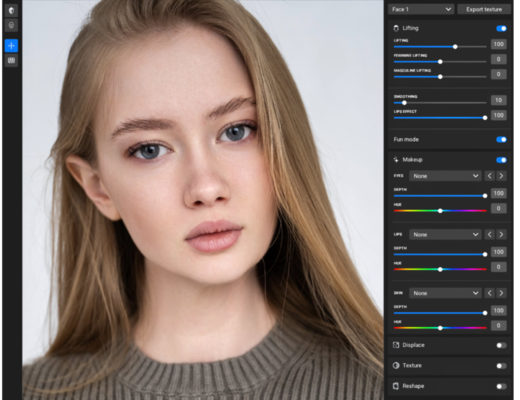Viewport: 520px width, 400px height.
Task: Click the Makeup section title text
Action: coord(412,160)
